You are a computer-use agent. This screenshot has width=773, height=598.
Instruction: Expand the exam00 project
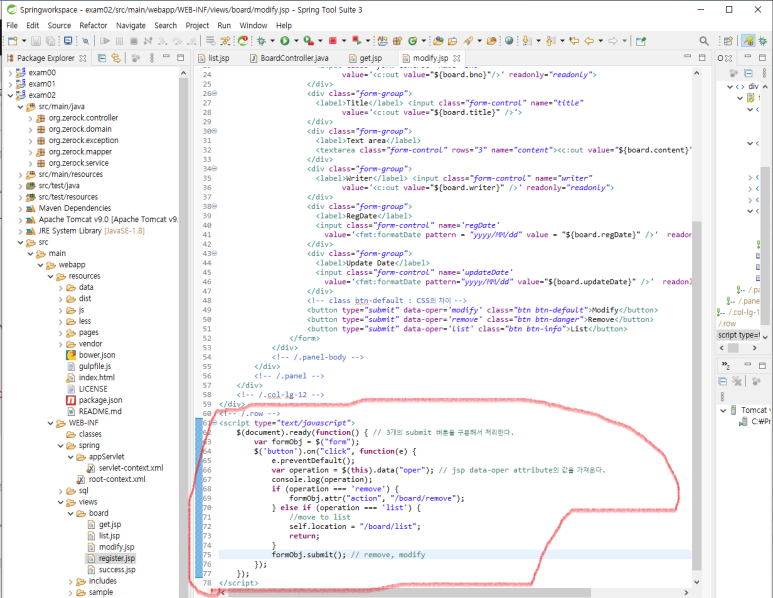click(10, 73)
